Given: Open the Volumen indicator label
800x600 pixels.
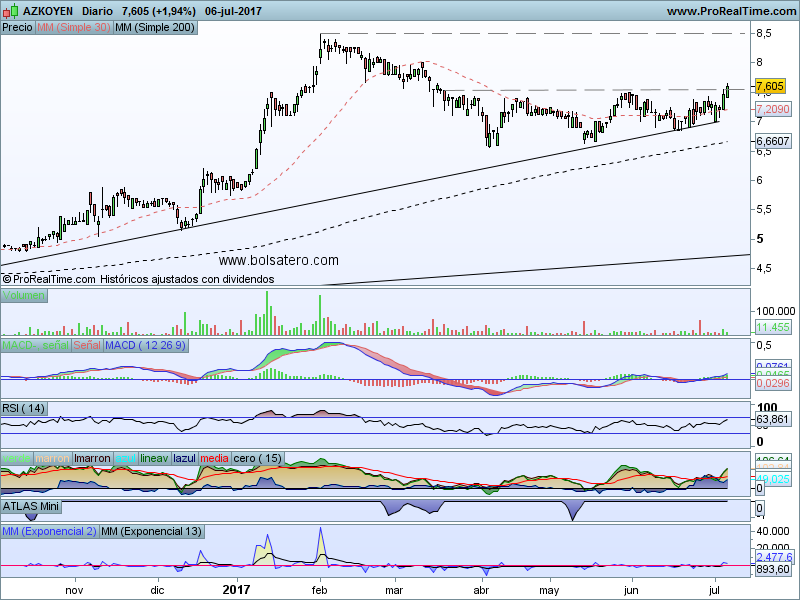Looking at the screenshot, I should [x=24, y=296].
